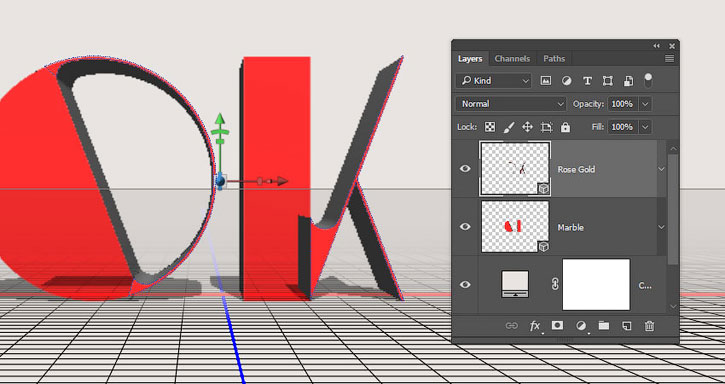Open the Opacity slider dropdown arrow
The width and height of the screenshot is (725, 384).
645,104
